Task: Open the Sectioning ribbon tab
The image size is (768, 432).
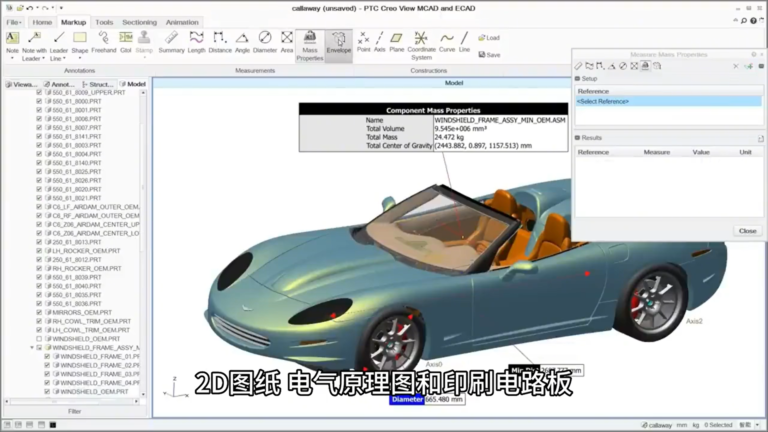Action: point(140,22)
